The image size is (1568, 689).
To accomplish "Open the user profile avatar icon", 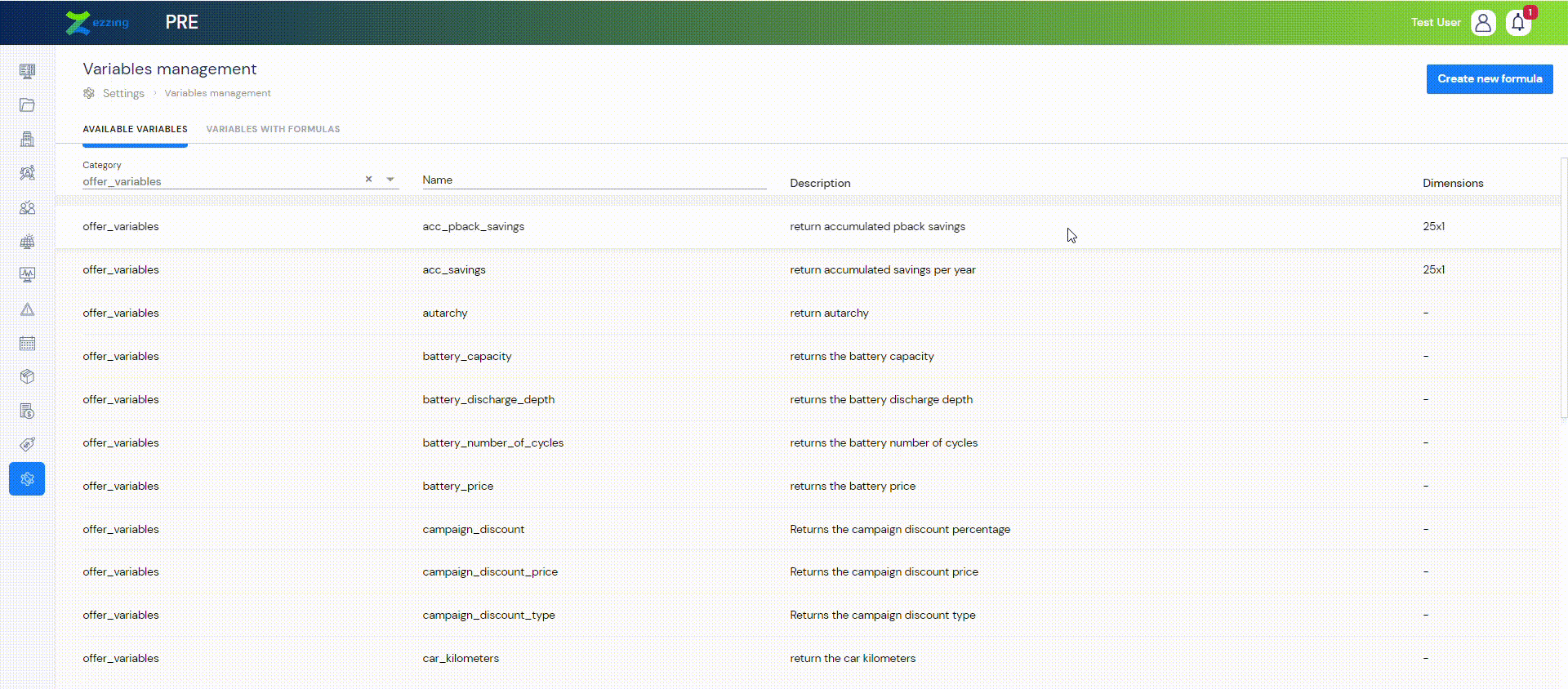I will tap(1483, 22).
